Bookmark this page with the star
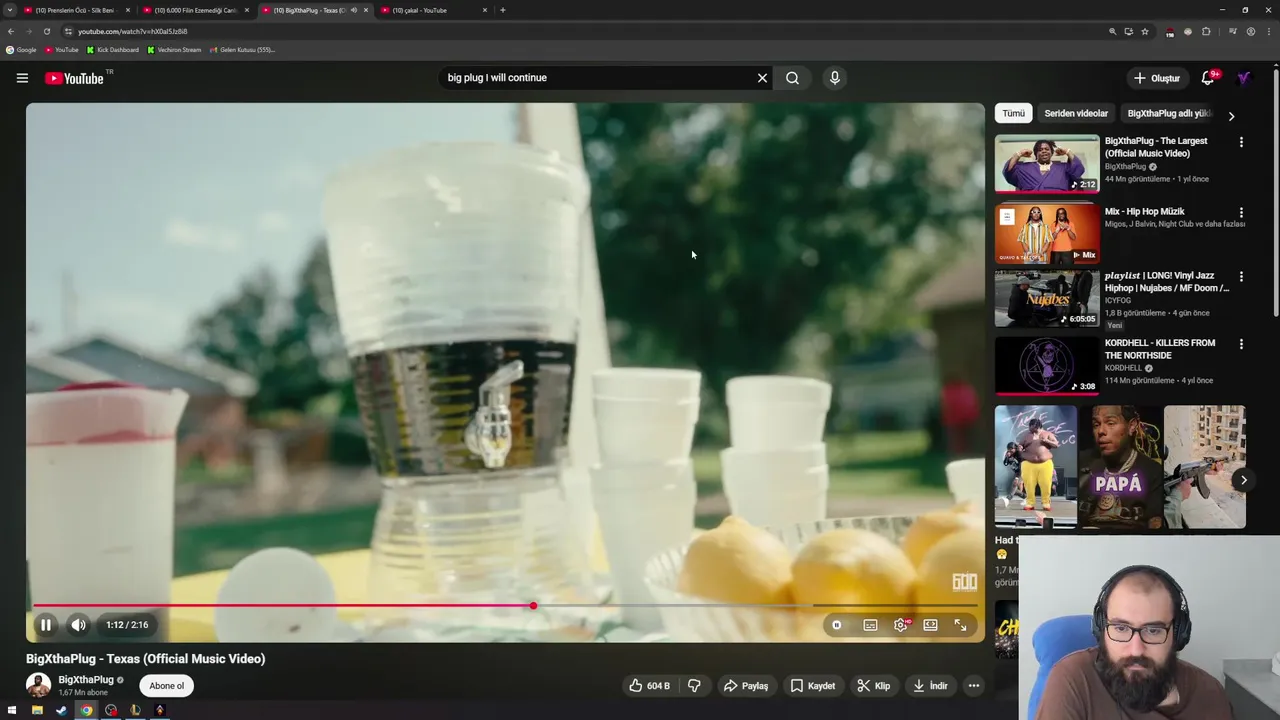1280x720 pixels. 1145,31
